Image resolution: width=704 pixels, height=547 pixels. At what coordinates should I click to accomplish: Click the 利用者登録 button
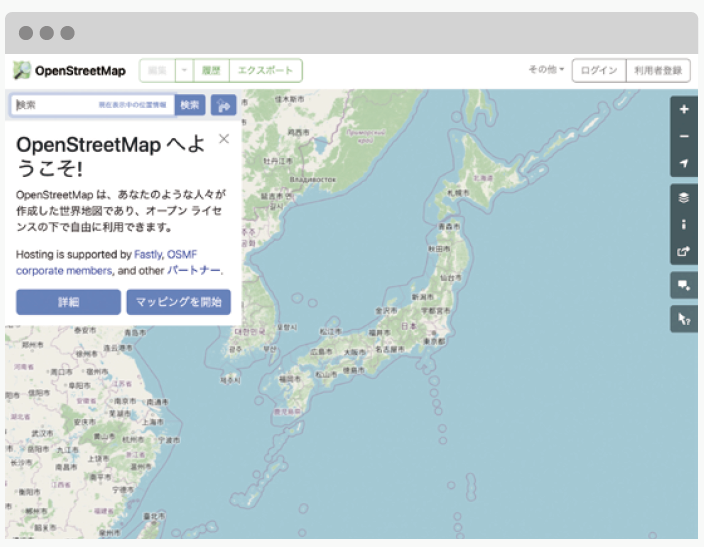pyautogui.click(x=658, y=71)
